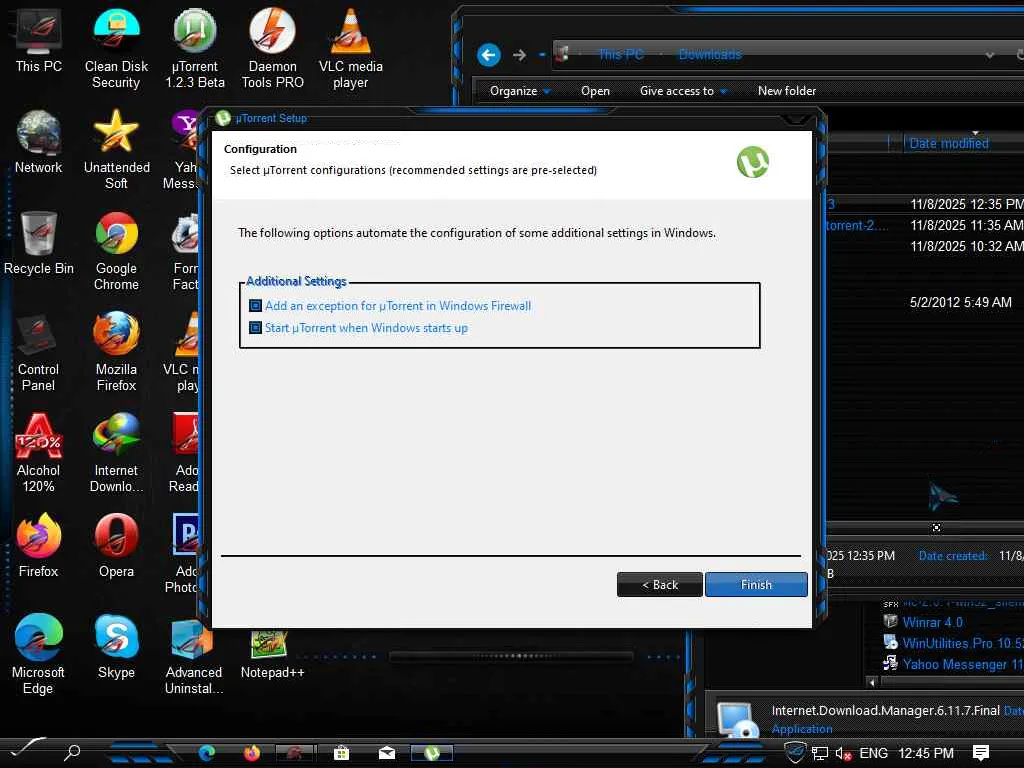Image resolution: width=1024 pixels, height=768 pixels.
Task: Toggle Start µTorrent when Windows starts checkbox
Action: click(255, 328)
